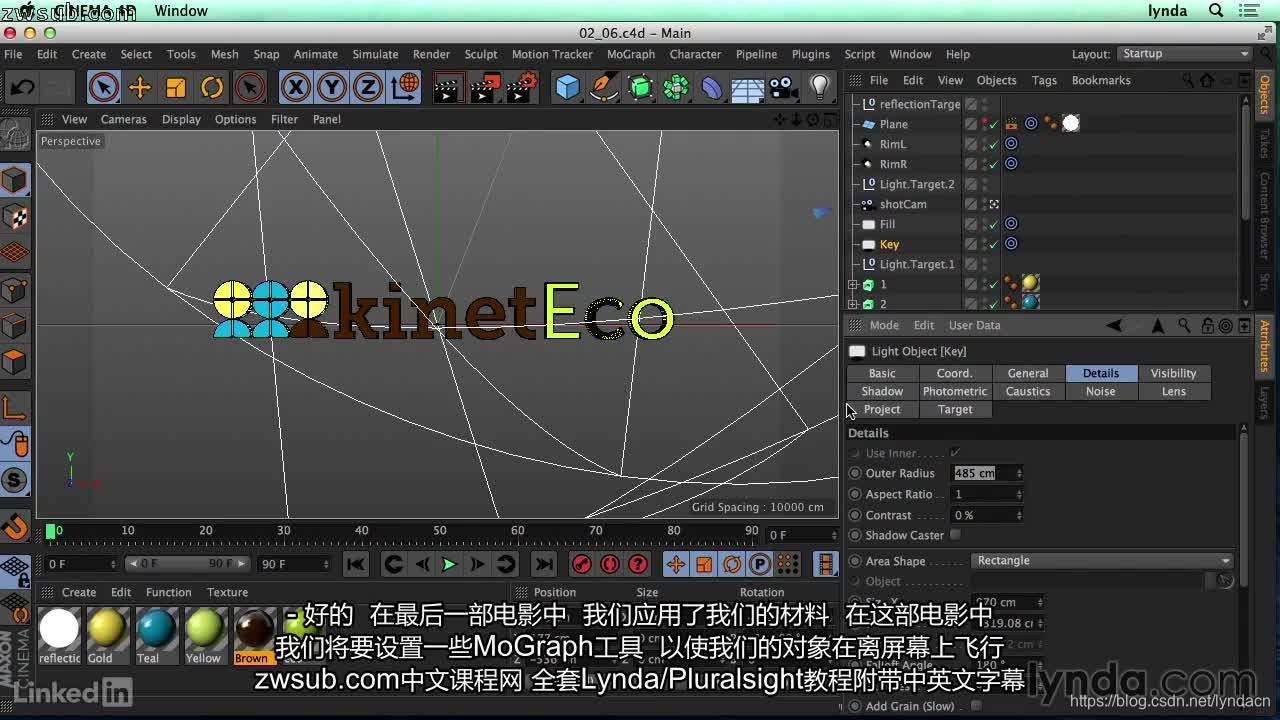Switch to the Visibility tab
This screenshot has height=720, width=1280.
[1173, 373]
